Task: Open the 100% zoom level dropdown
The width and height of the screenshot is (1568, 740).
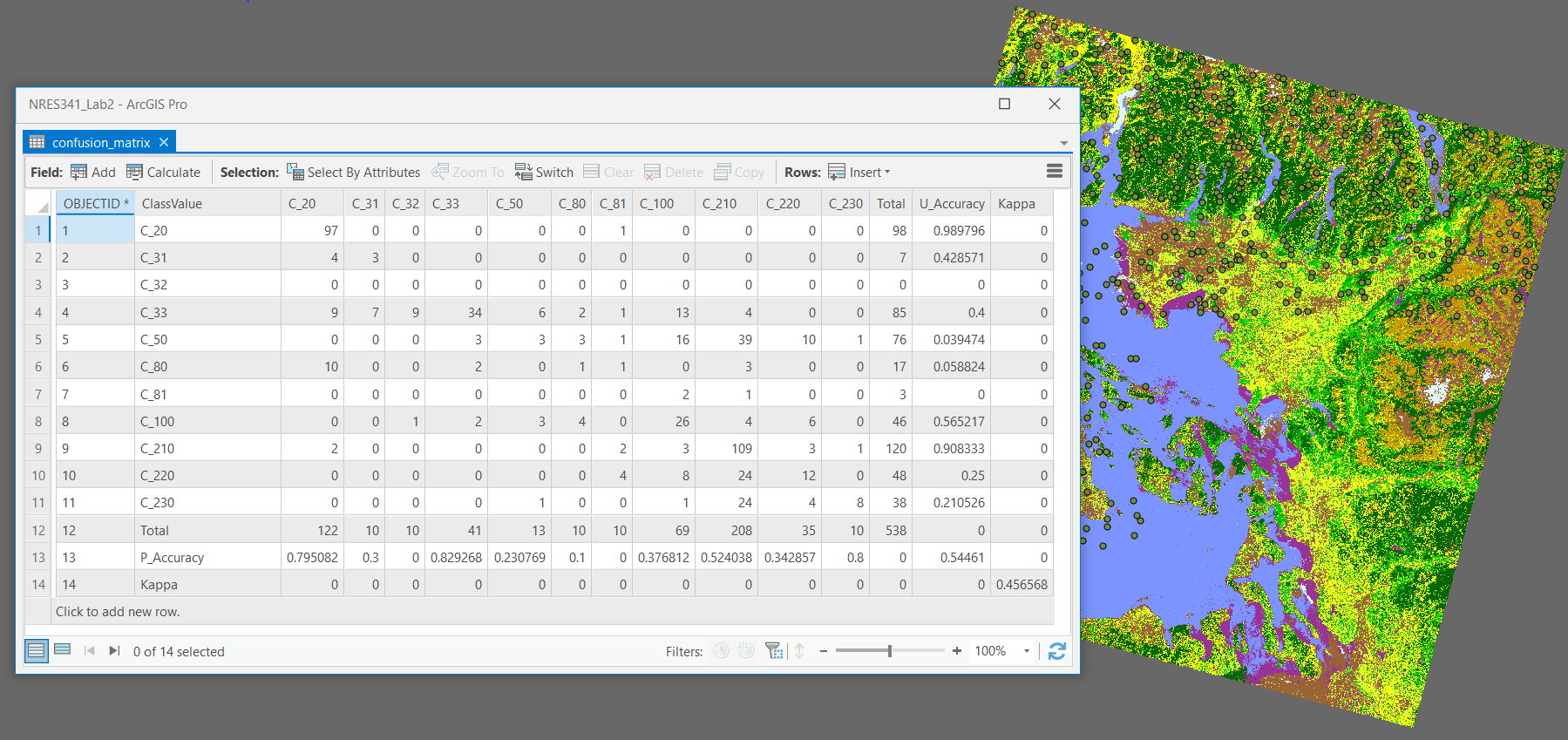Action: pyautogui.click(x=1026, y=651)
